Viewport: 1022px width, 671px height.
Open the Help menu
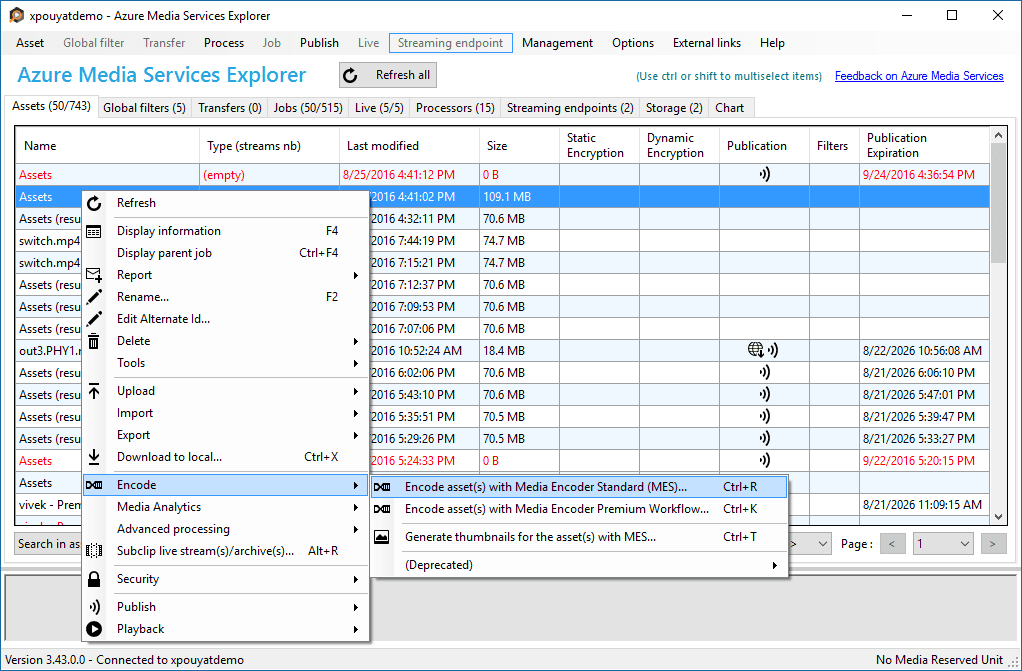(x=772, y=43)
